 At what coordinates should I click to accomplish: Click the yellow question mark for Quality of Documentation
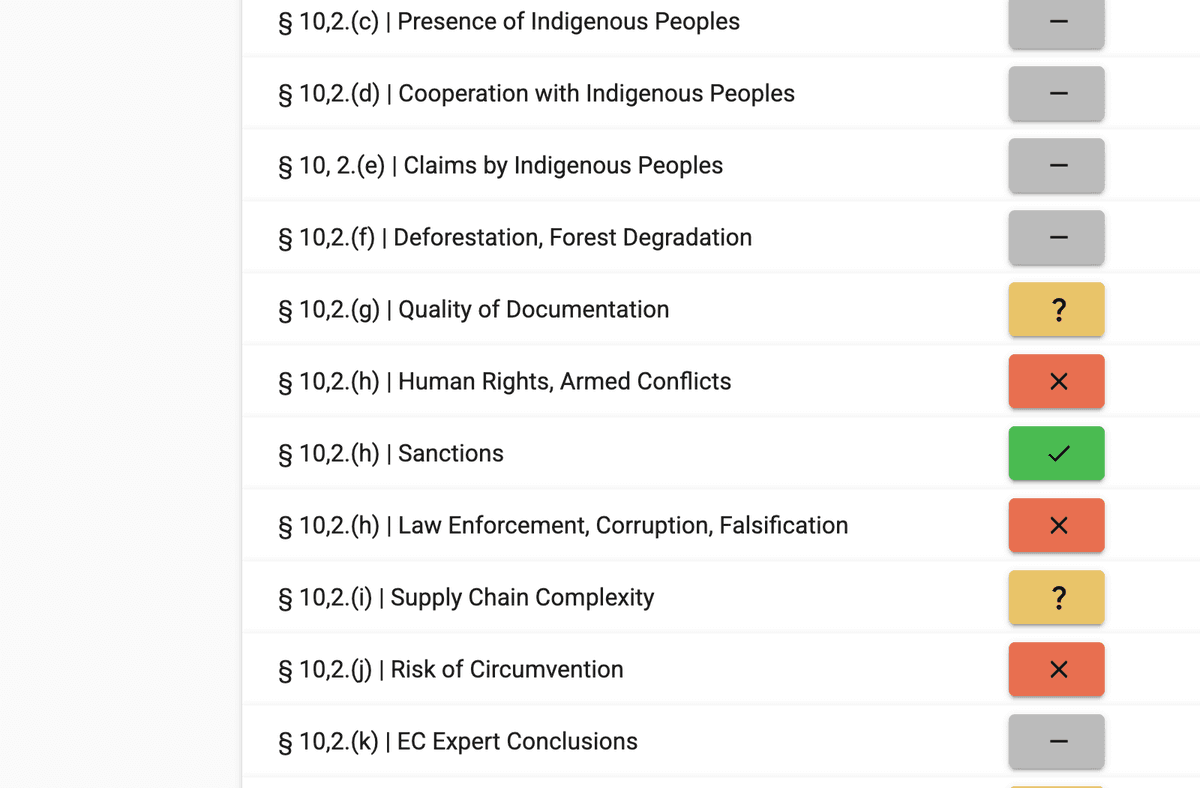1056,310
